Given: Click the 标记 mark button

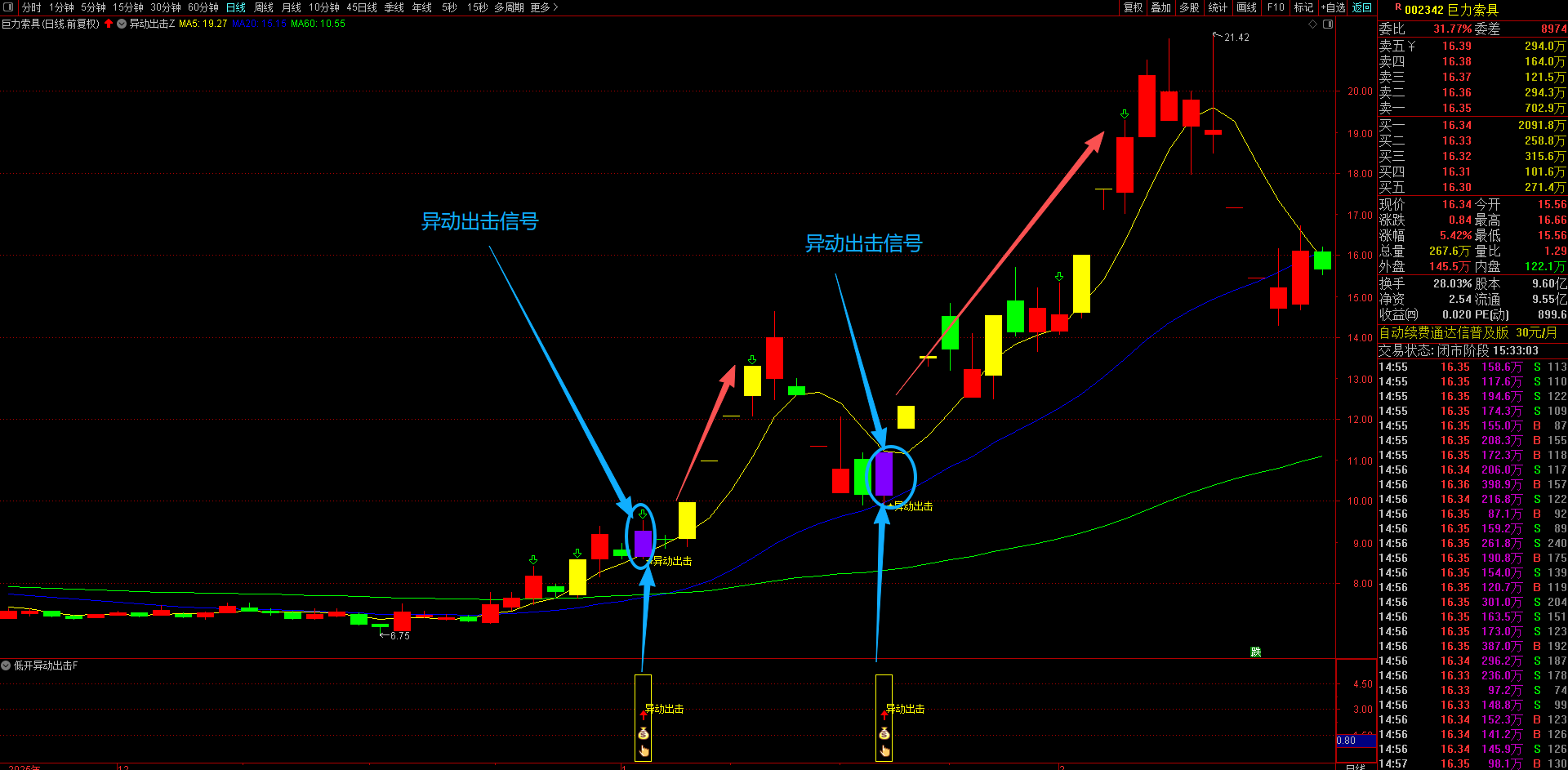Looking at the screenshot, I should [x=1304, y=7].
